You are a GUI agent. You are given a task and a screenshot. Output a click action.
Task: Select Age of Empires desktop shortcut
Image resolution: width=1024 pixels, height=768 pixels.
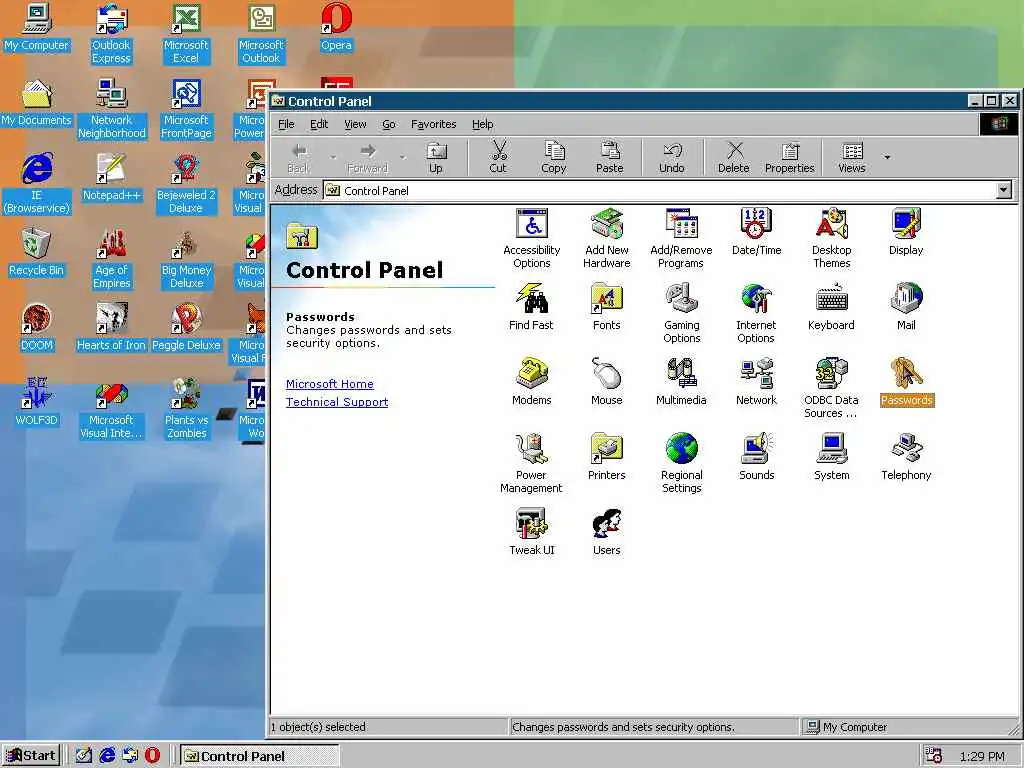111,259
